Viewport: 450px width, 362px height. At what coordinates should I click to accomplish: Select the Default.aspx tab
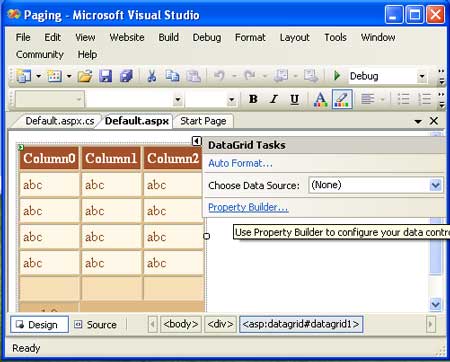[137, 121]
